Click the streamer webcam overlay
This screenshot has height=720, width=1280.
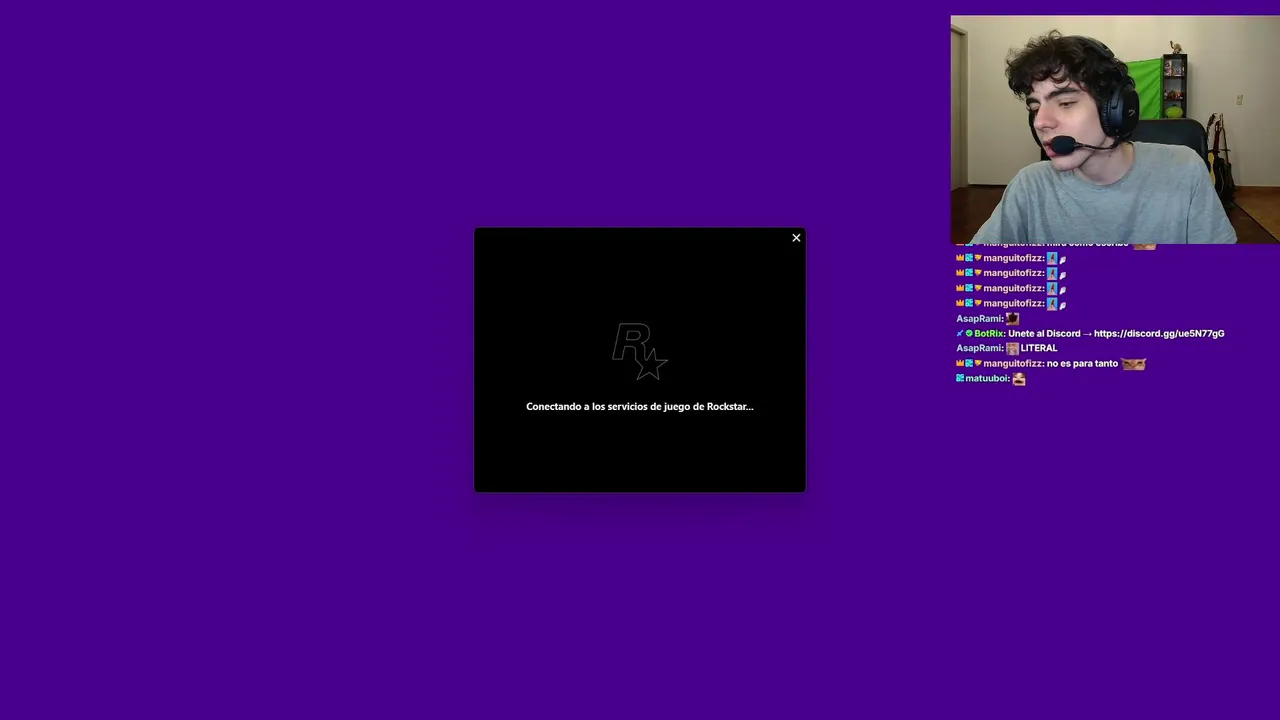pos(1115,130)
